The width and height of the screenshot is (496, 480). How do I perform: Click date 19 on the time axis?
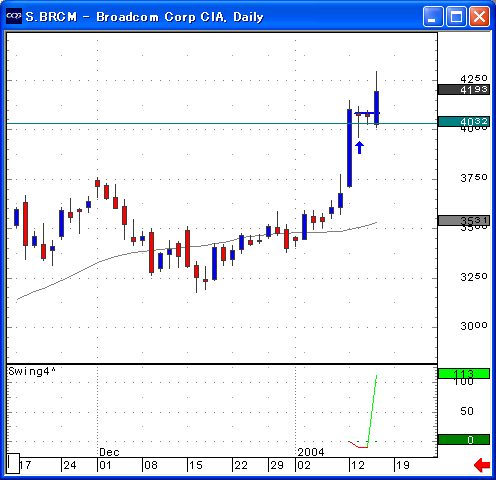point(403,465)
